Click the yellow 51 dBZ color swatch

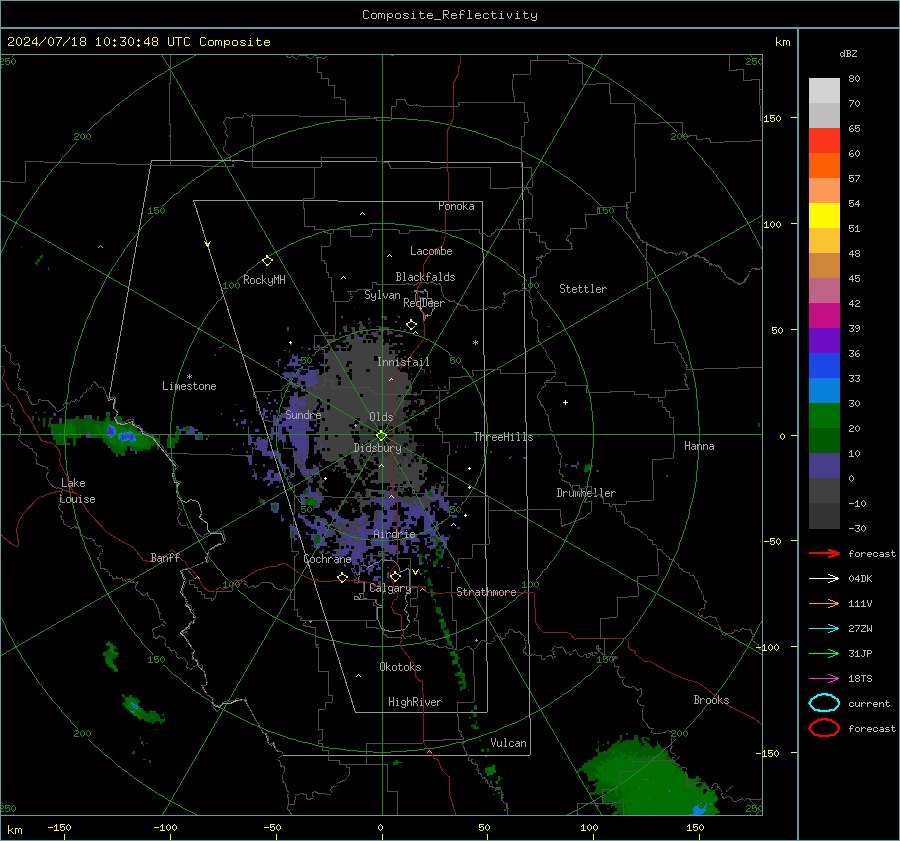[x=824, y=215]
